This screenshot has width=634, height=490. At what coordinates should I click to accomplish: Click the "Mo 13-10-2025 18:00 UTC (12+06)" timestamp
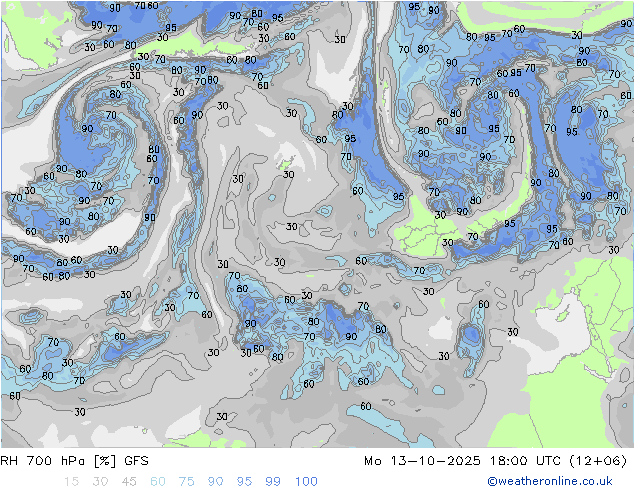496,461
